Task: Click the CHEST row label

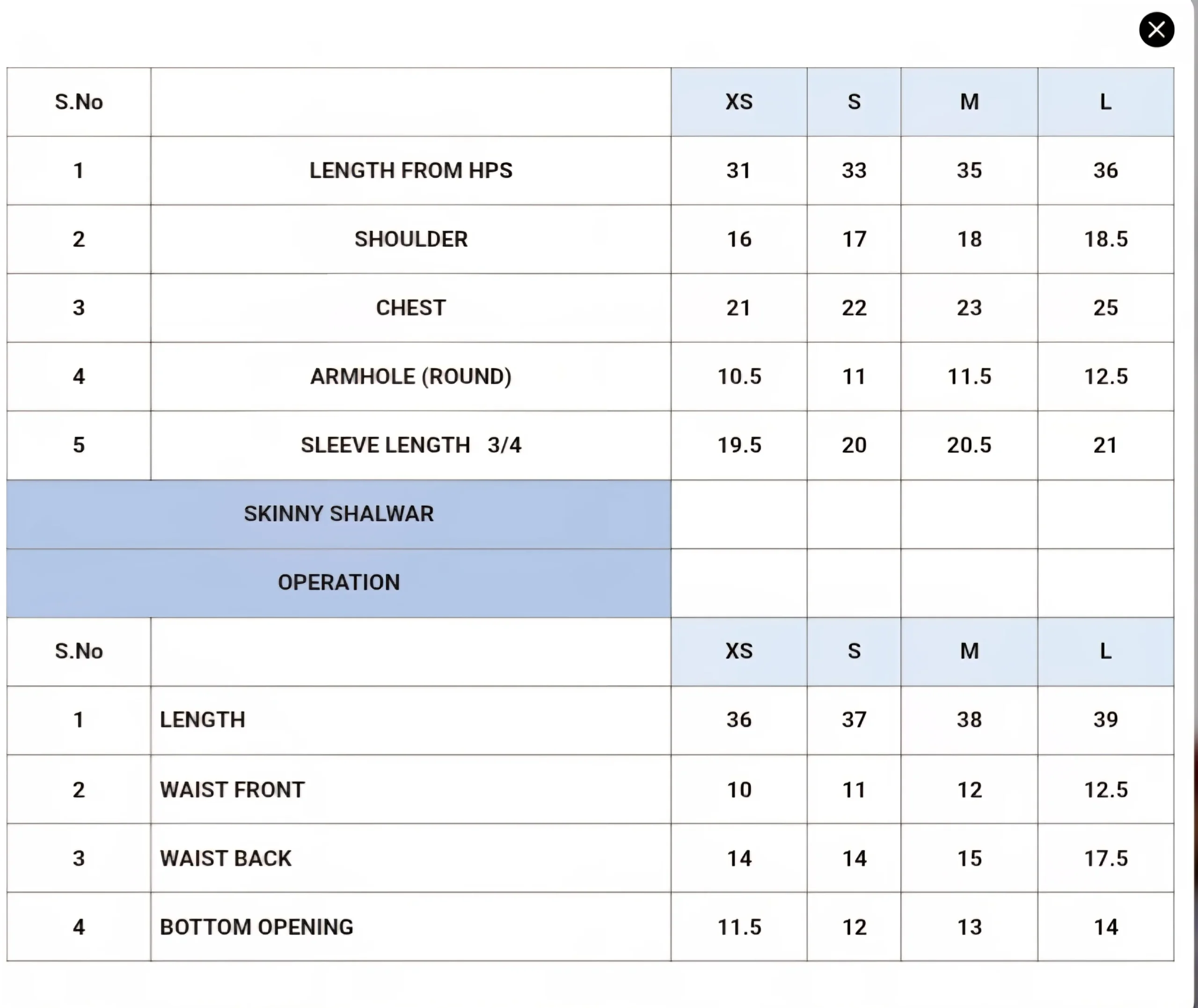Action: click(x=411, y=308)
